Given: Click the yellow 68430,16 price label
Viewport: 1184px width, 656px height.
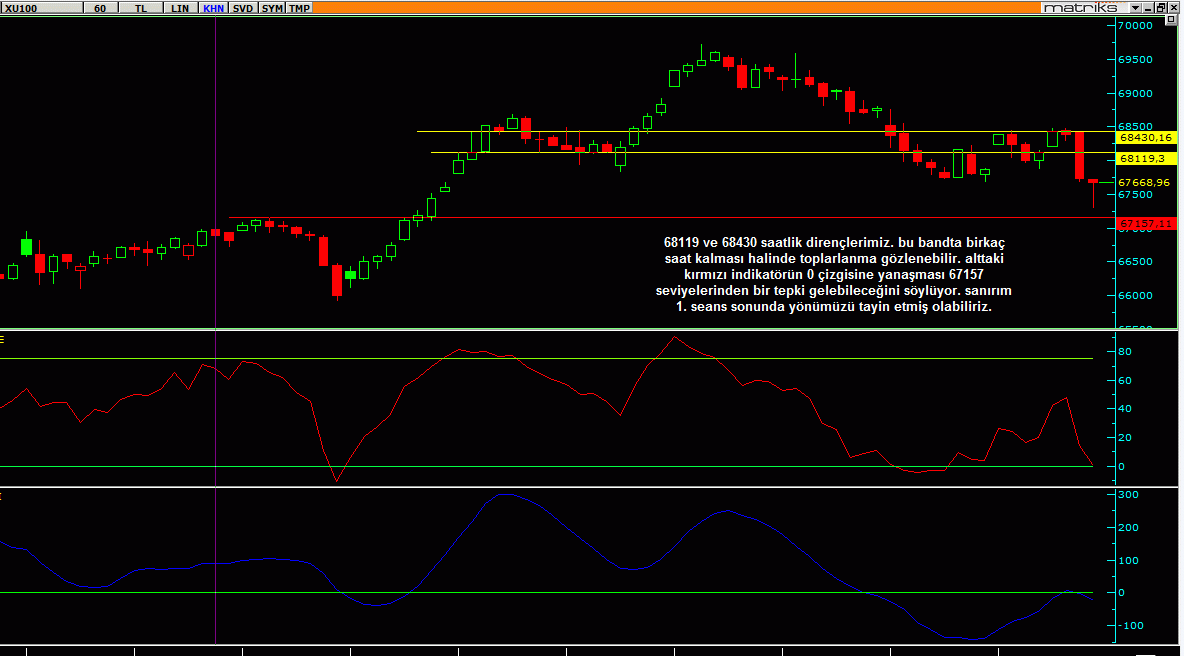Looking at the screenshot, I should pyautogui.click(x=1146, y=137).
